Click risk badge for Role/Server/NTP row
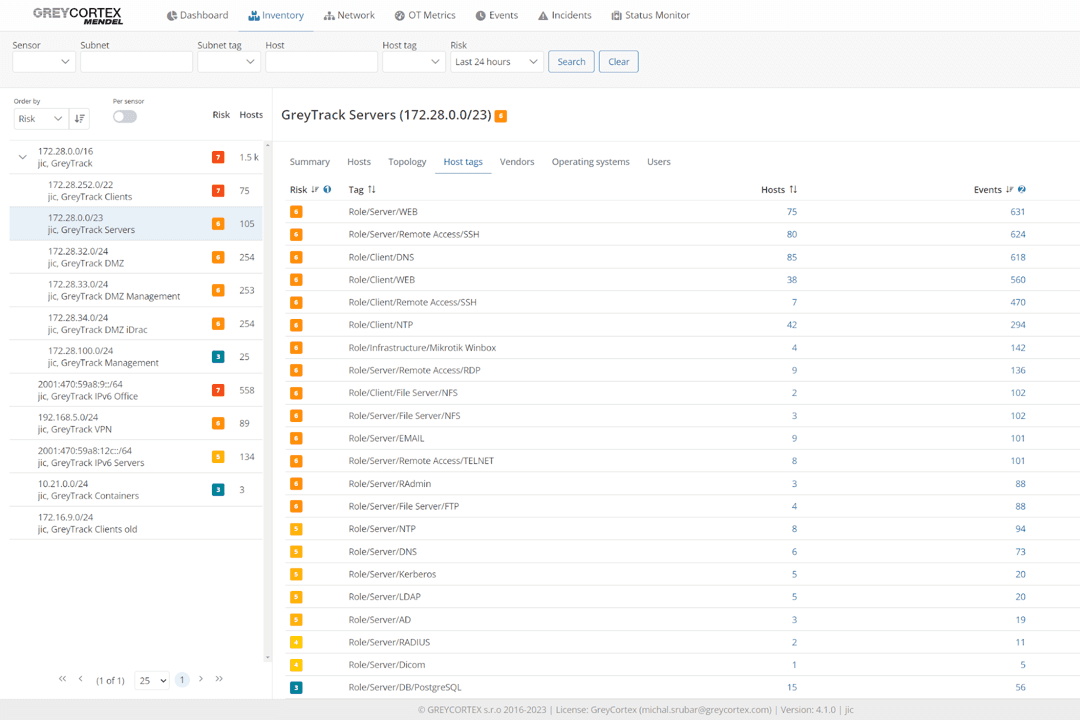Viewport: 1080px width, 720px height. (x=296, y=529)
